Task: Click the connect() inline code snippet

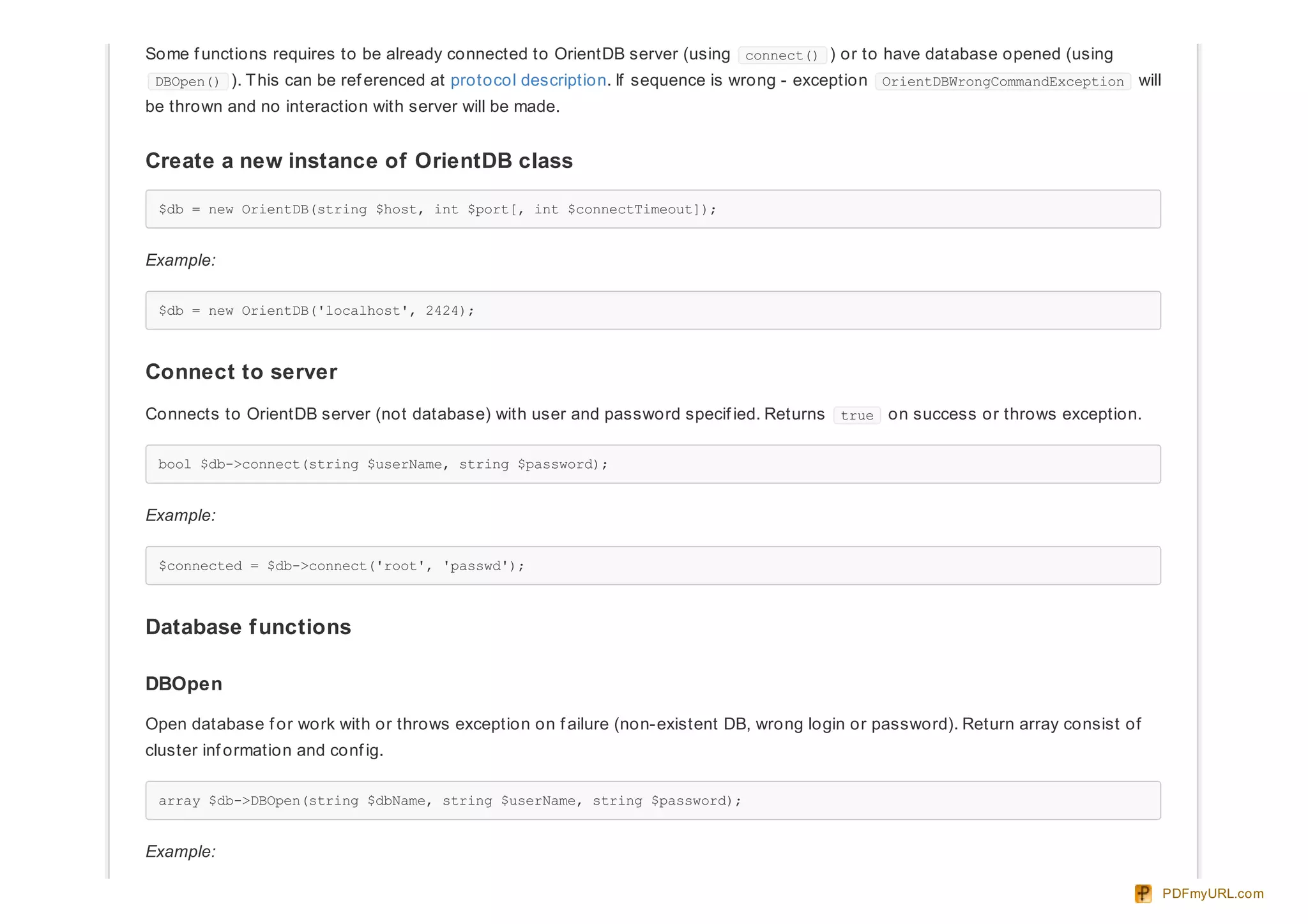Action: [x=782, y=56]
